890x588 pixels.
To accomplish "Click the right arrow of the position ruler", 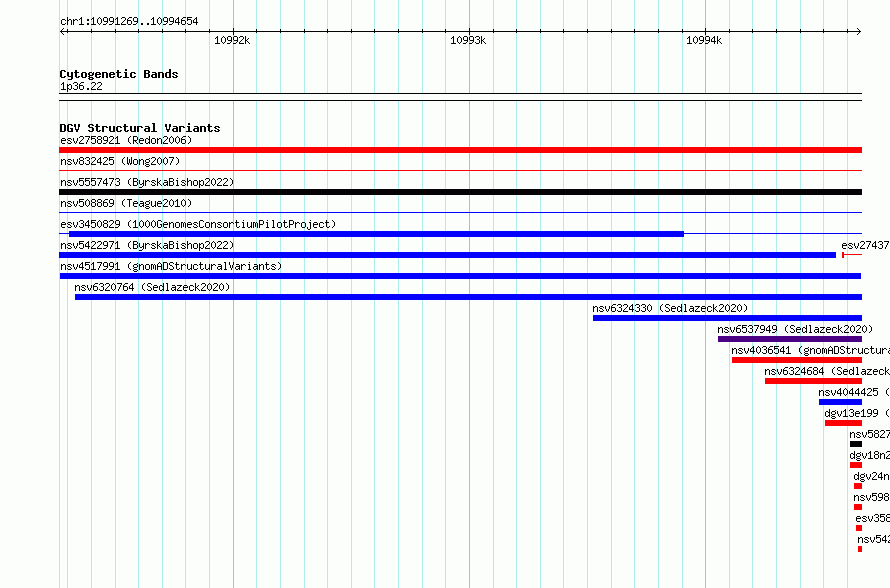I will (859, 32).
